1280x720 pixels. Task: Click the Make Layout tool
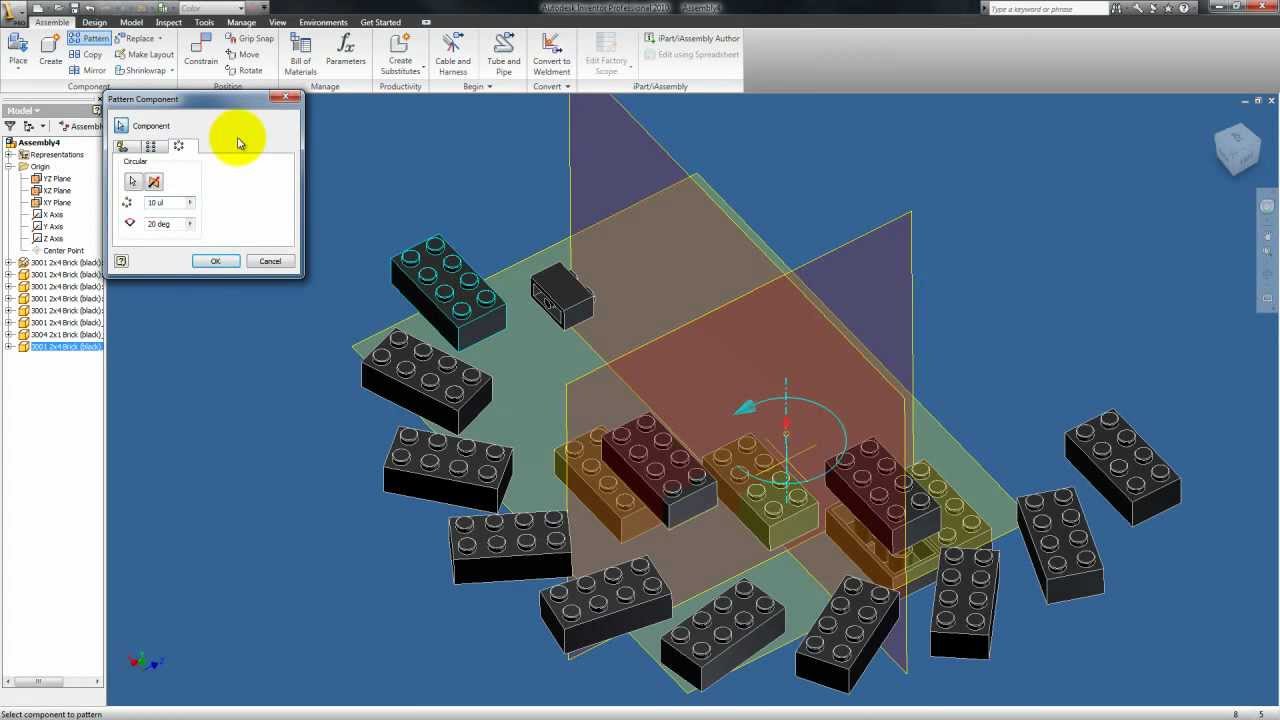click(144, 54)
